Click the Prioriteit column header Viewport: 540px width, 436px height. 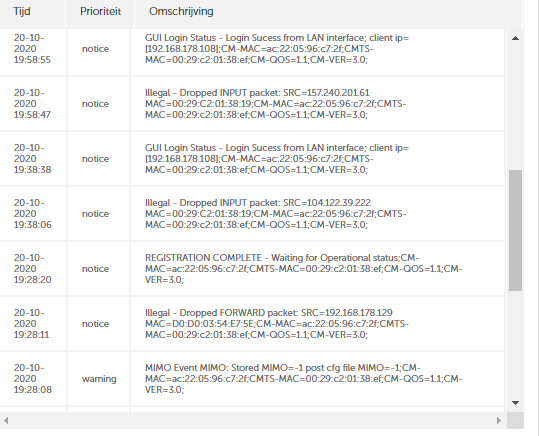pos(100,11)
